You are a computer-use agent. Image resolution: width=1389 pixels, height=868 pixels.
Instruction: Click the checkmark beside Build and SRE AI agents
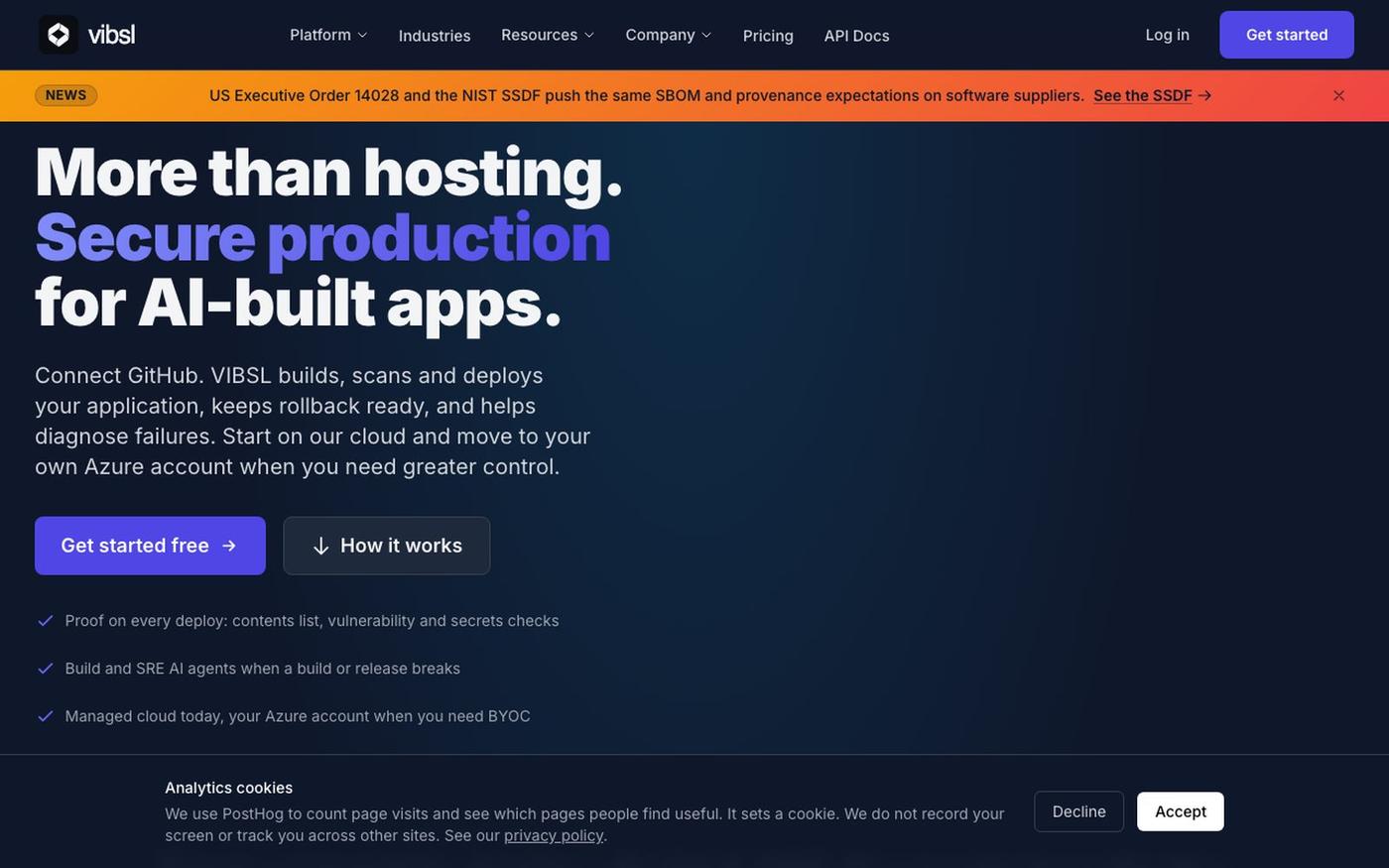[x=46, y=669]
